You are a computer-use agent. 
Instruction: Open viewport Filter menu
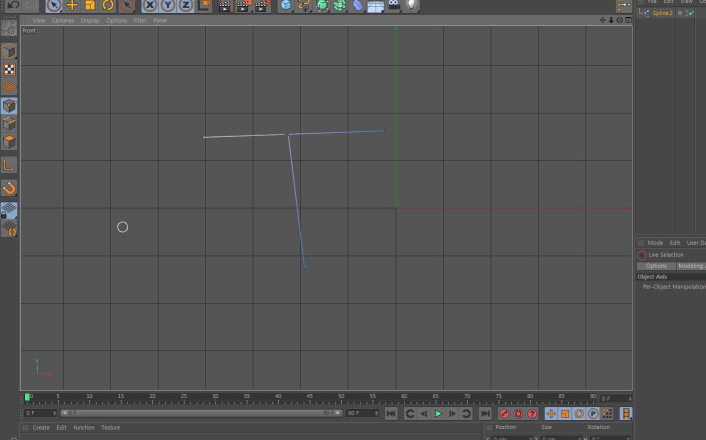pyautogui.click(x=140, y=20)
